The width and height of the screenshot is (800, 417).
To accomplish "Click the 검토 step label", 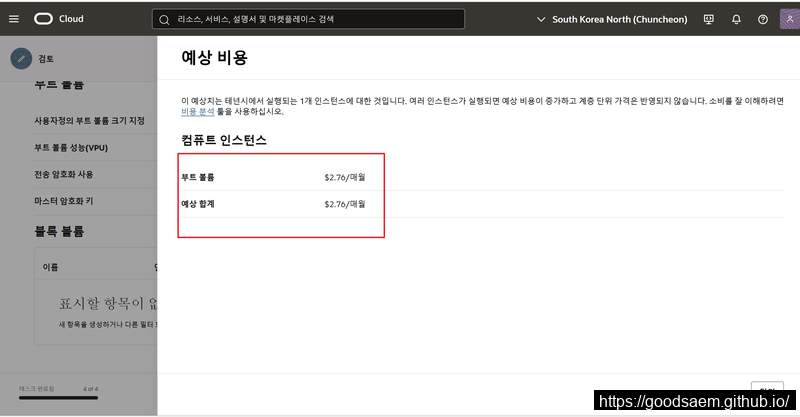I will pyautogui.click(x=46, y=59).
